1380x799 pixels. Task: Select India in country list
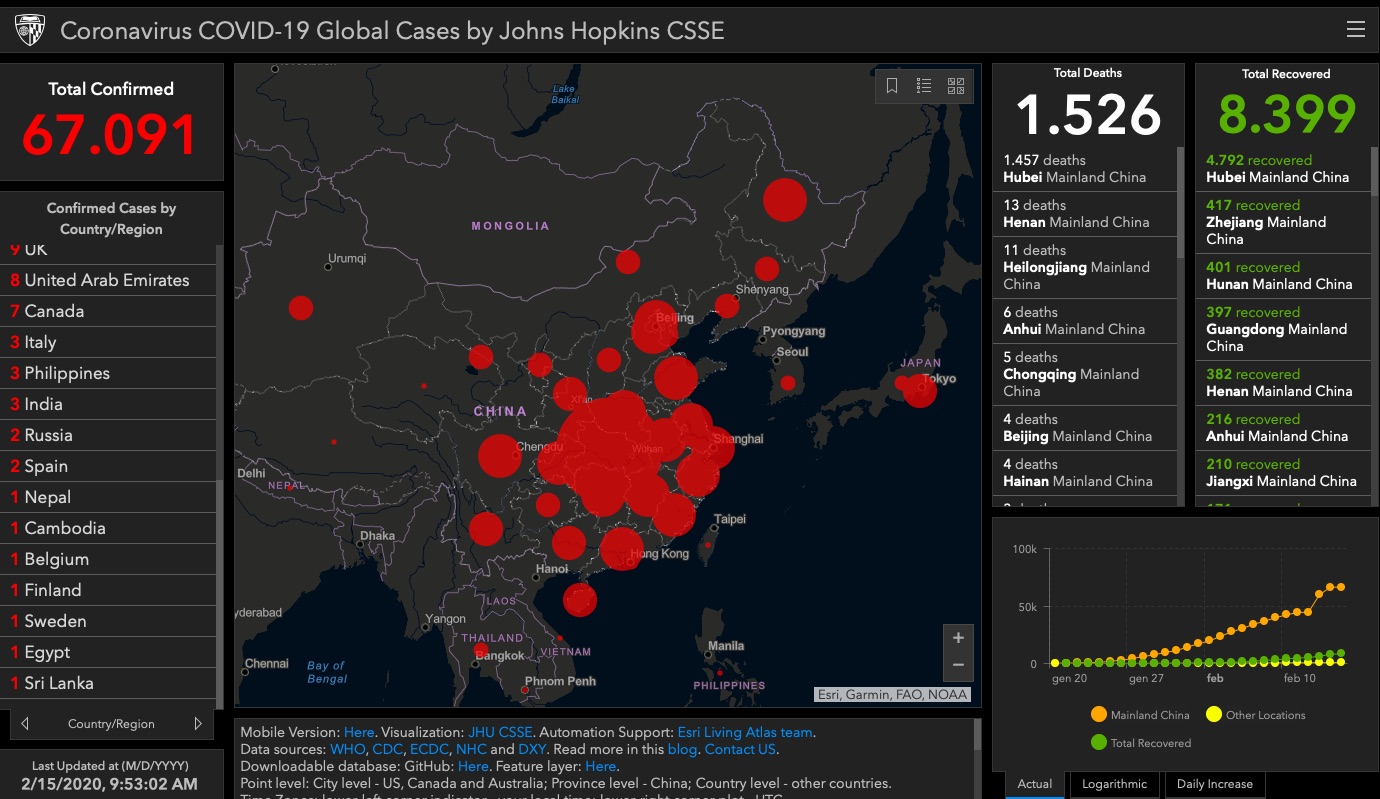(x=108, y=404)
